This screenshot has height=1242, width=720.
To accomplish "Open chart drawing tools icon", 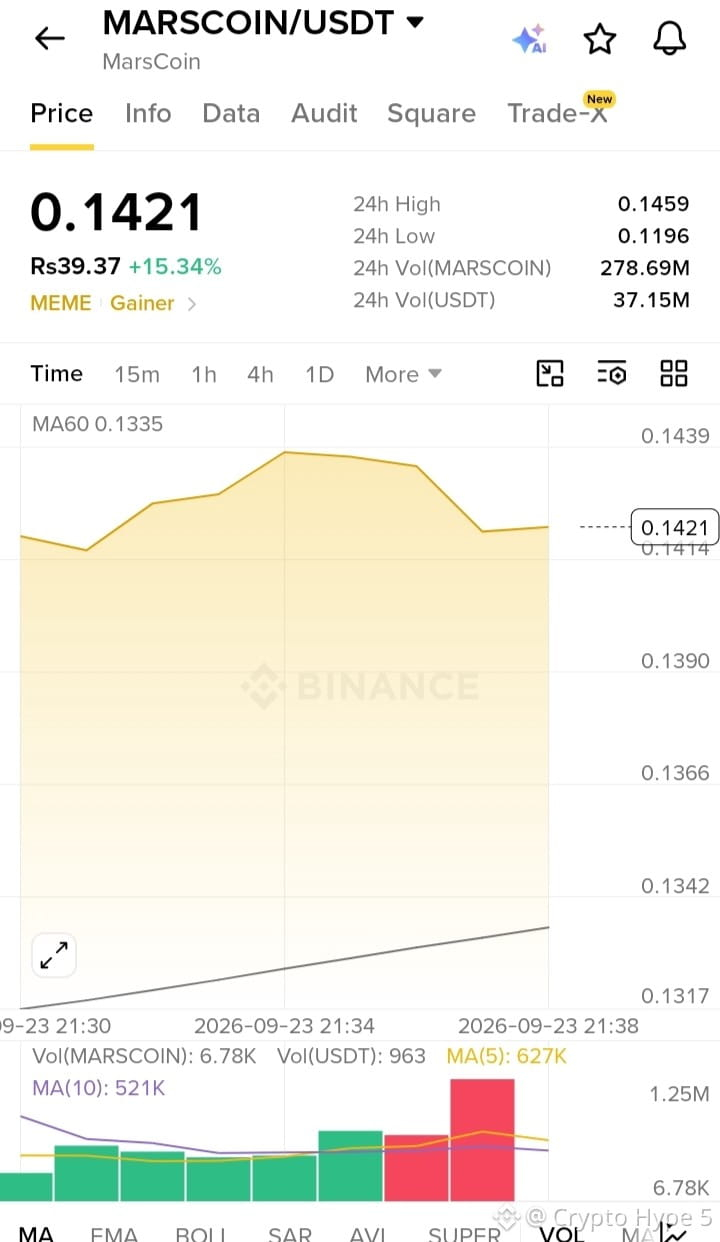I will coord(550,374).
